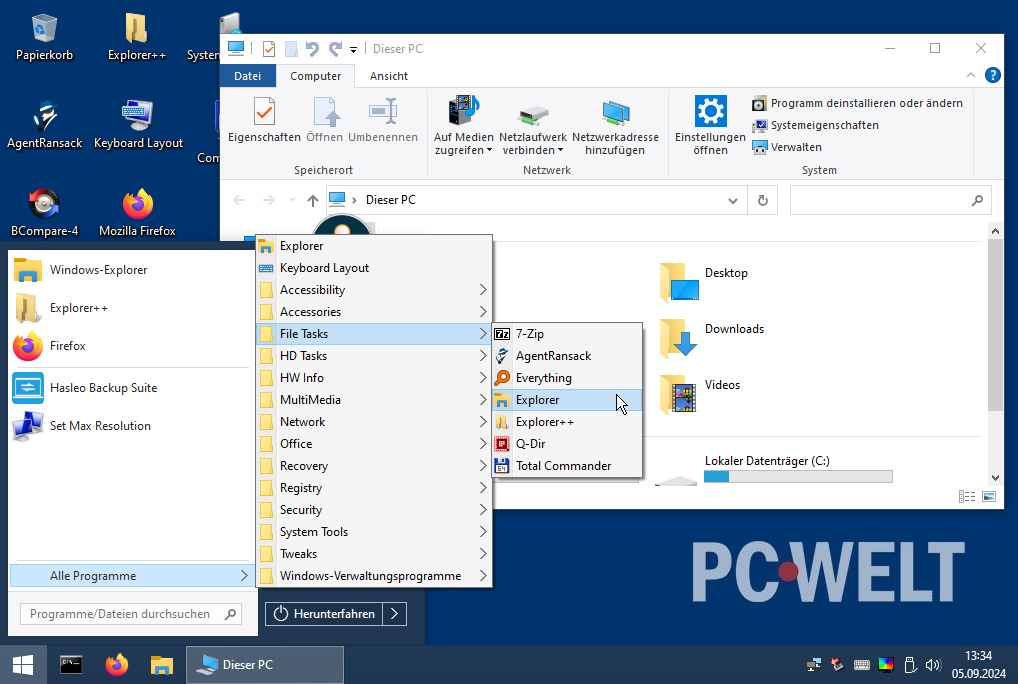This screenshot has width=1018, height=684.
Task: Click the volume speaker tray icon
Action: point(933,665)
